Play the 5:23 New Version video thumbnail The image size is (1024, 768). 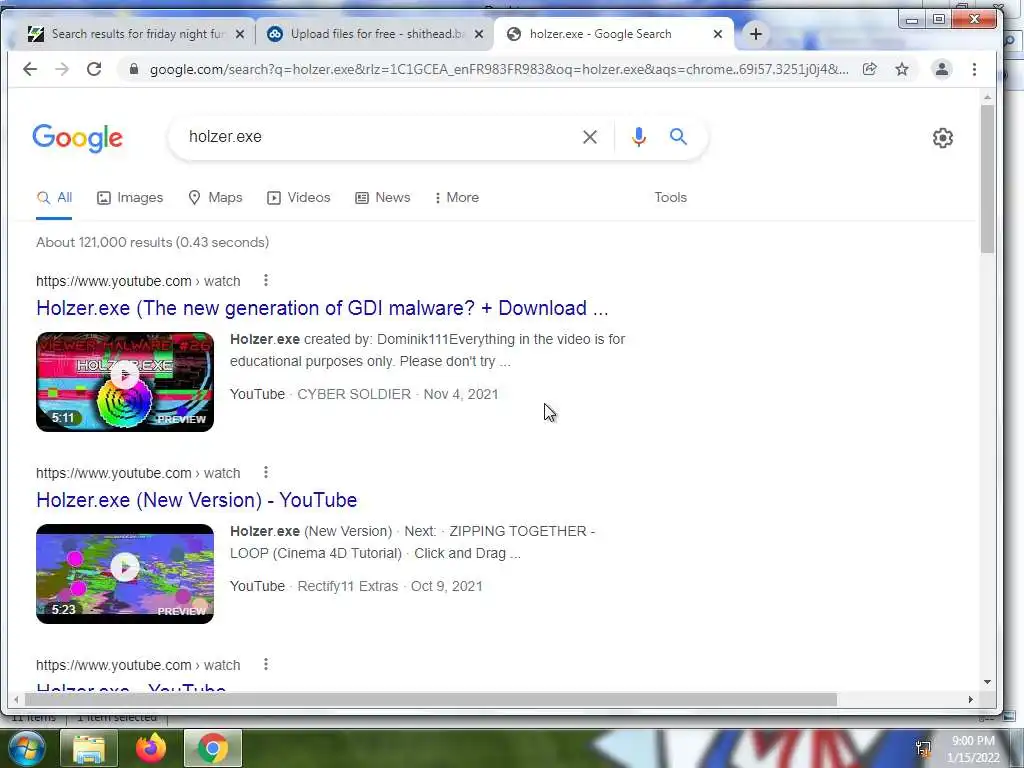(125, 574)
